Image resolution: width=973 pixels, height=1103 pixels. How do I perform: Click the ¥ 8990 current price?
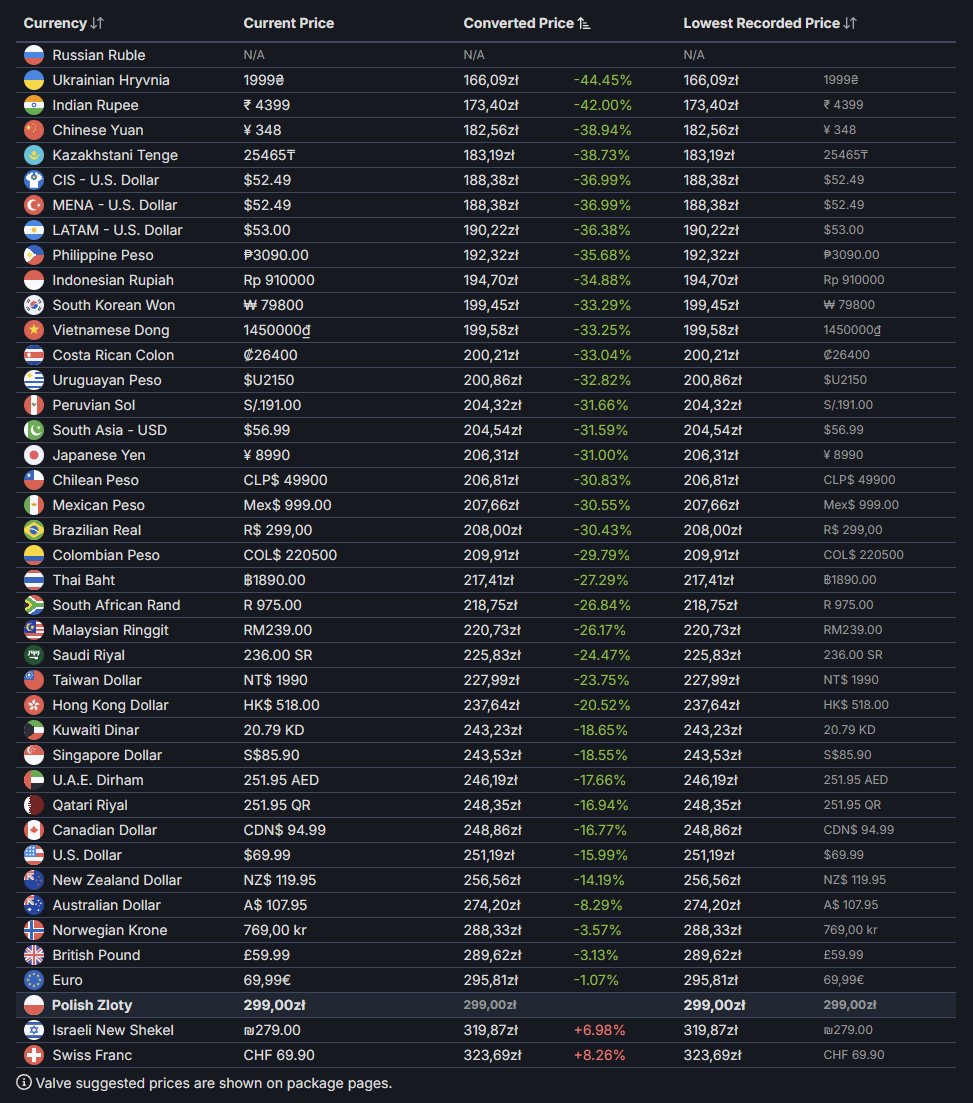click(x=267, y=455)
